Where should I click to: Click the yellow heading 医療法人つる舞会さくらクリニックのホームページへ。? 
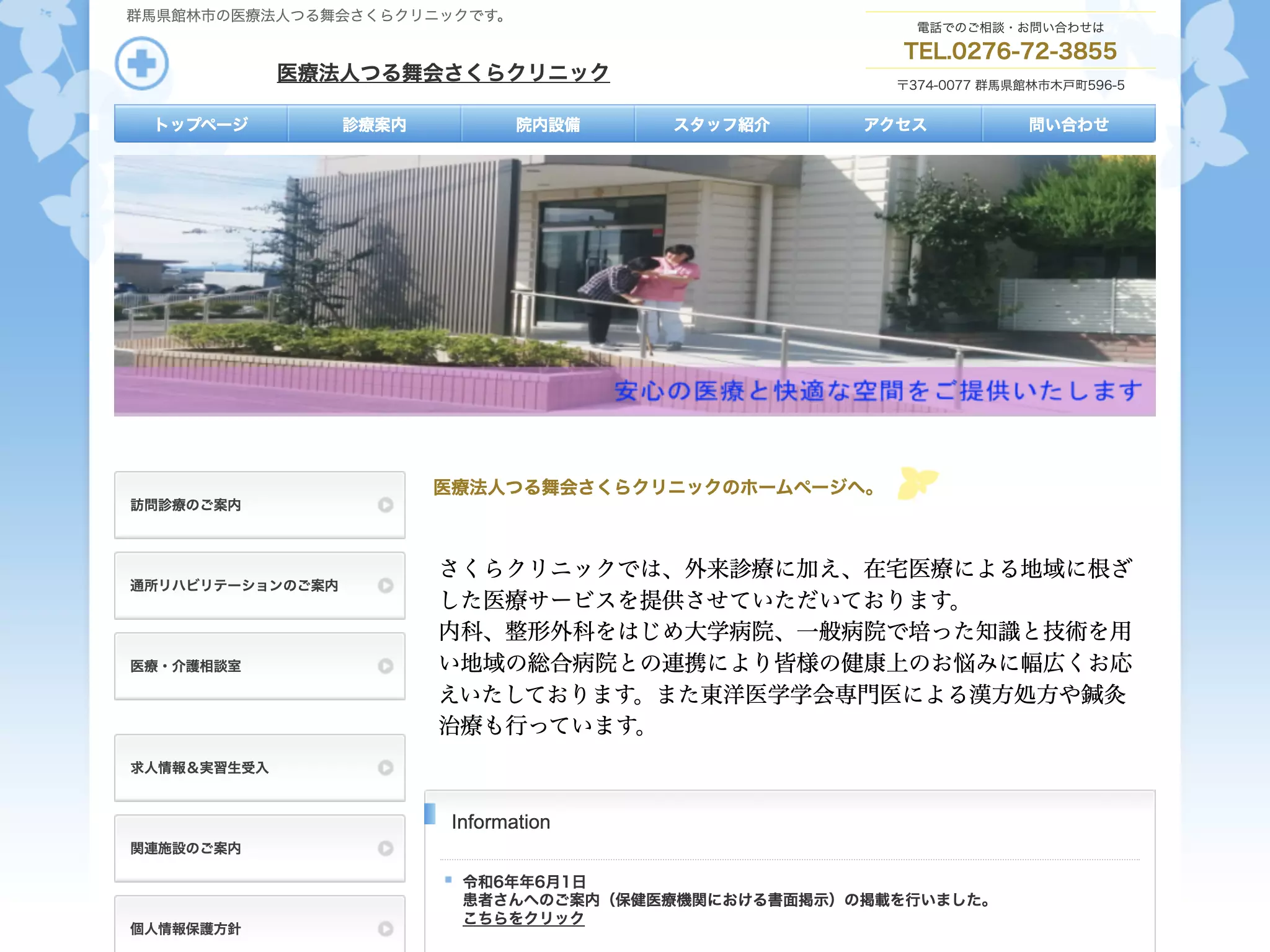pyautogui.click(x=654, y=487)
